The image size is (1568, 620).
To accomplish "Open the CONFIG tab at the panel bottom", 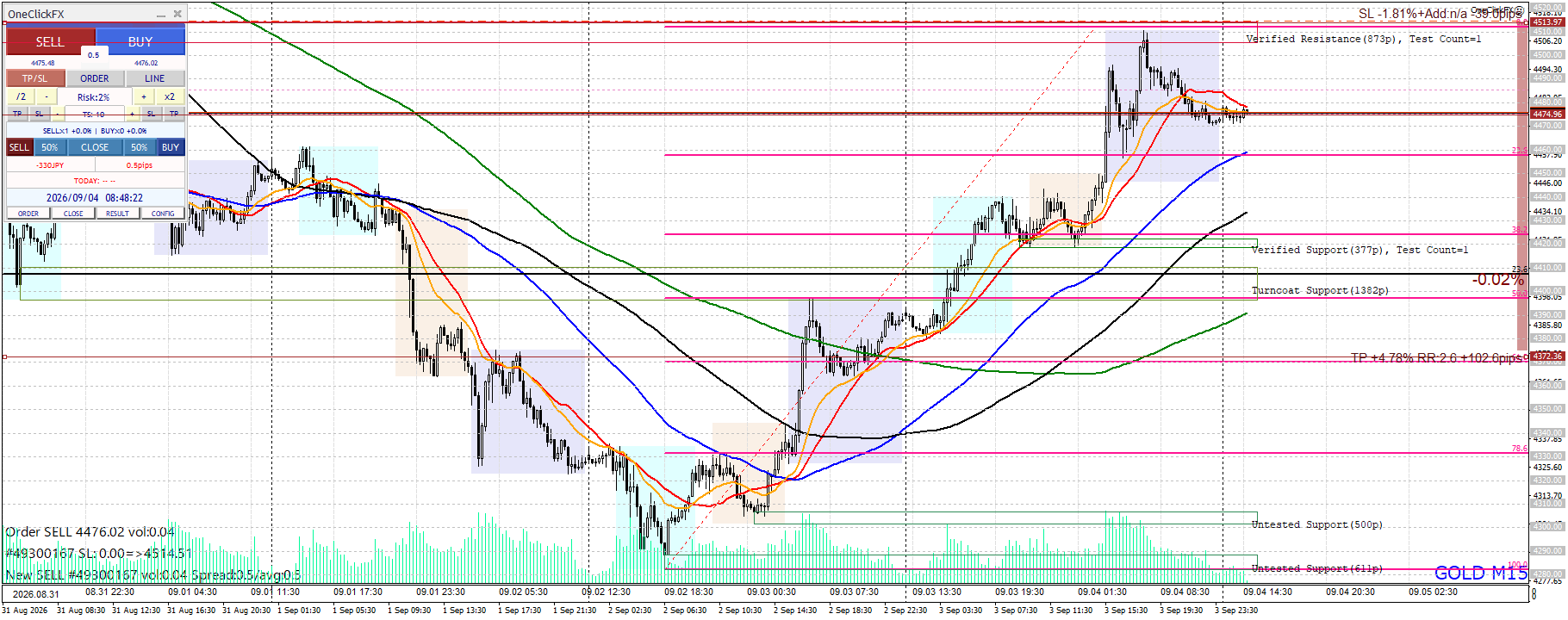I will tap(163, 214).
